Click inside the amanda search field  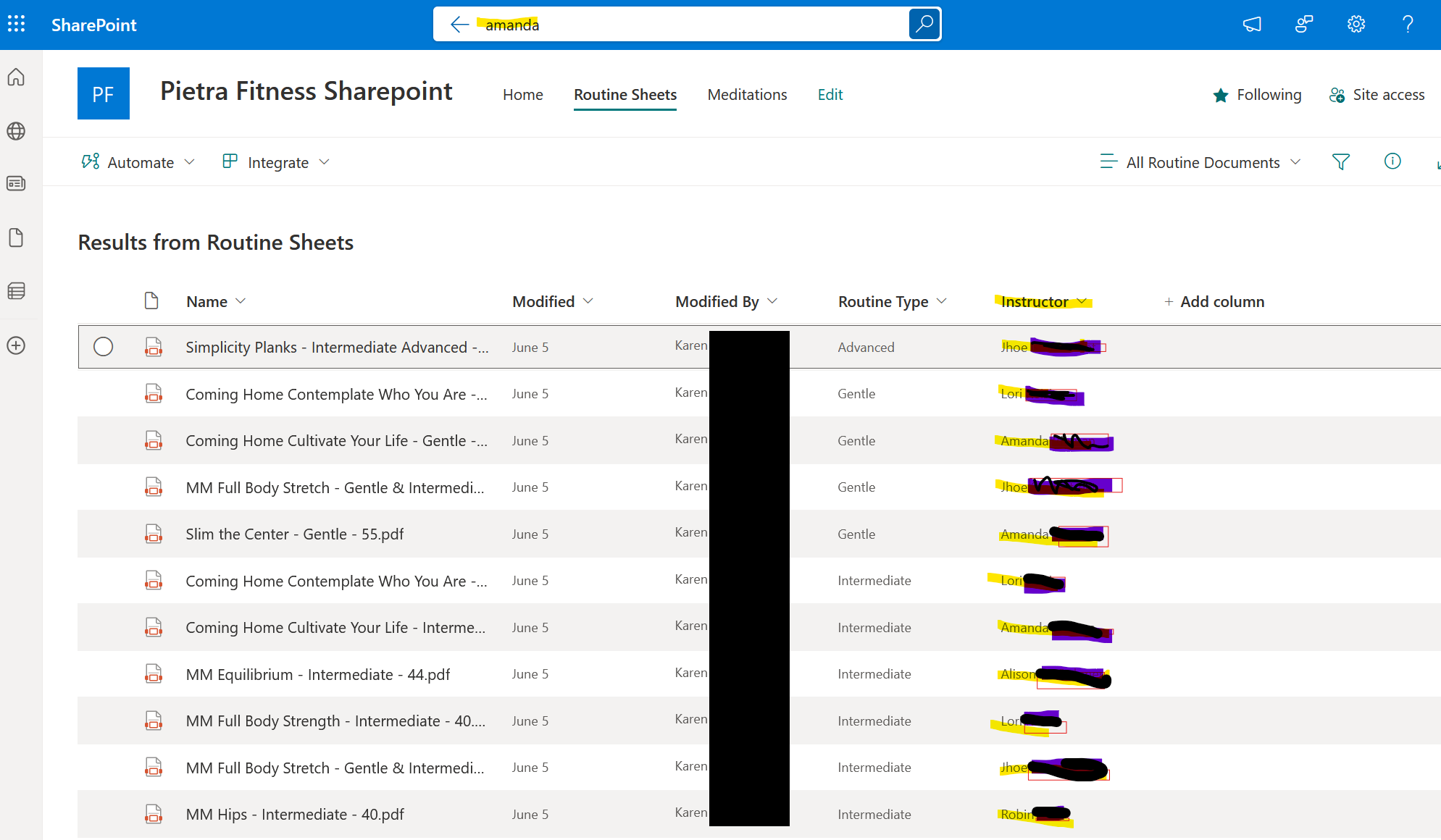652,24
